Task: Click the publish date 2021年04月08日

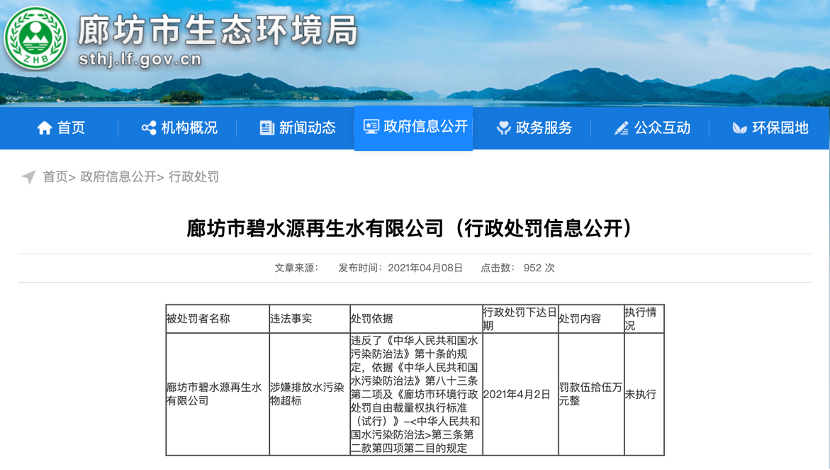Action: coord(425,268)
